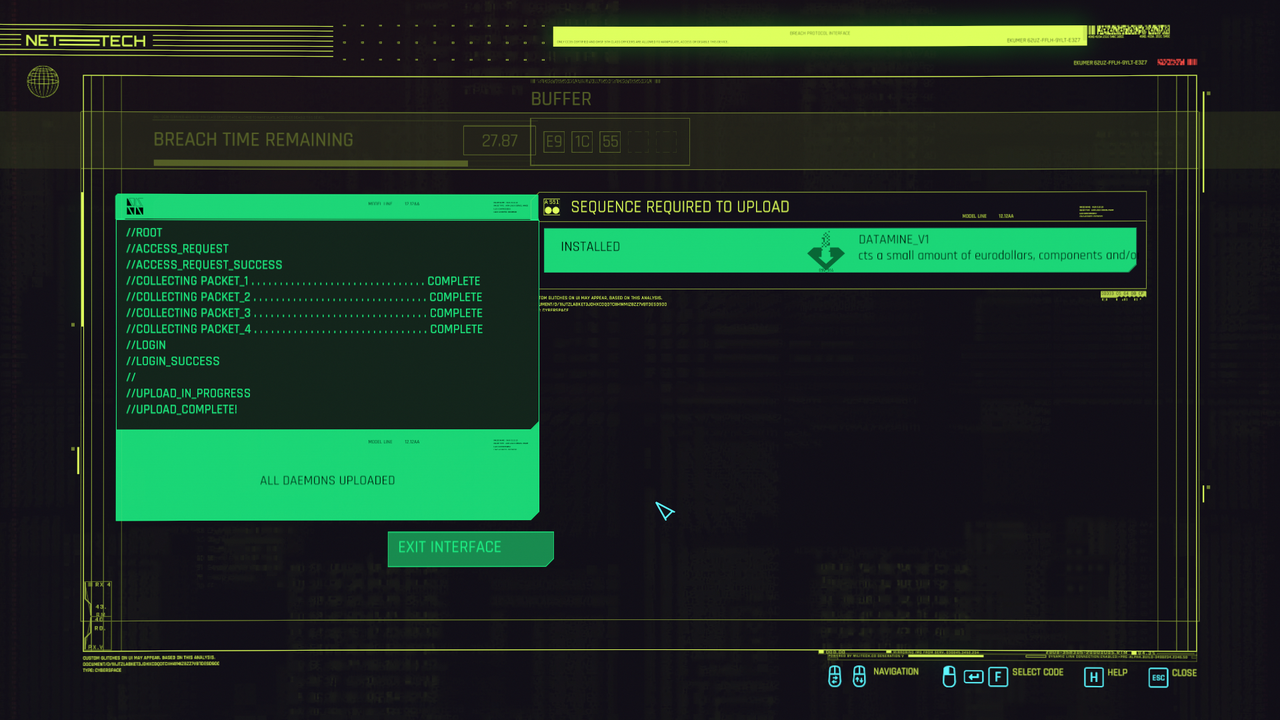Click the first navigation mouse icon

point(835,677)
